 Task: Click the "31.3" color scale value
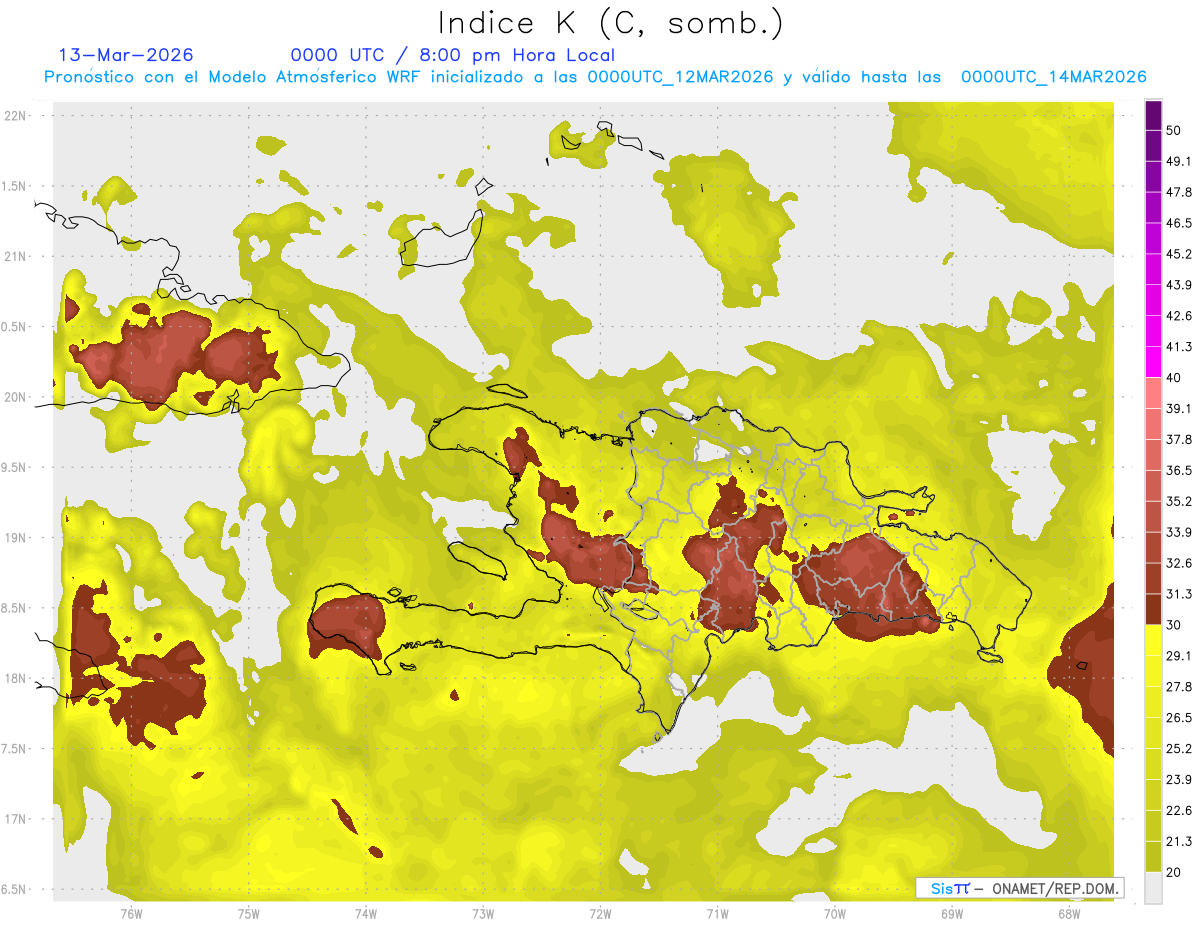click(x=1179, y=594)
